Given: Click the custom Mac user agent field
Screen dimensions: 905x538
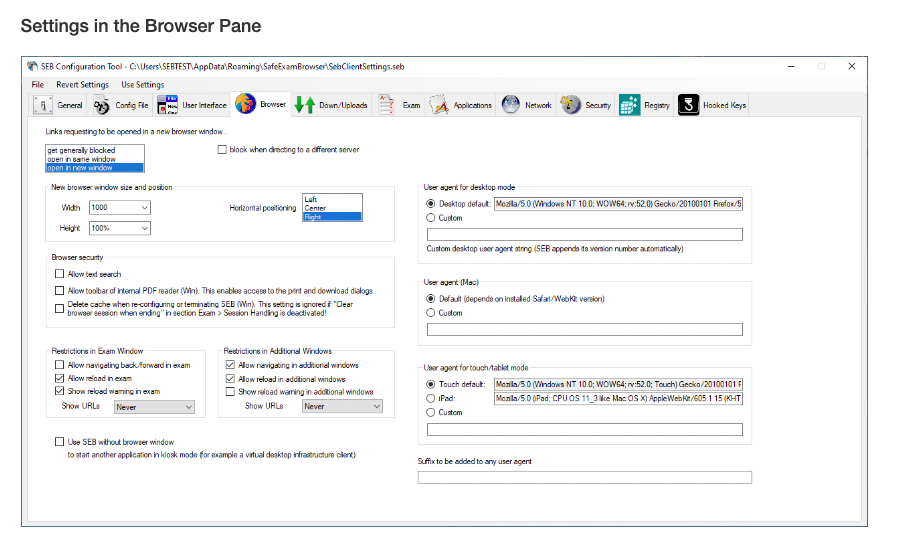Looking at the screenshot, I should (x=585, y=330).
